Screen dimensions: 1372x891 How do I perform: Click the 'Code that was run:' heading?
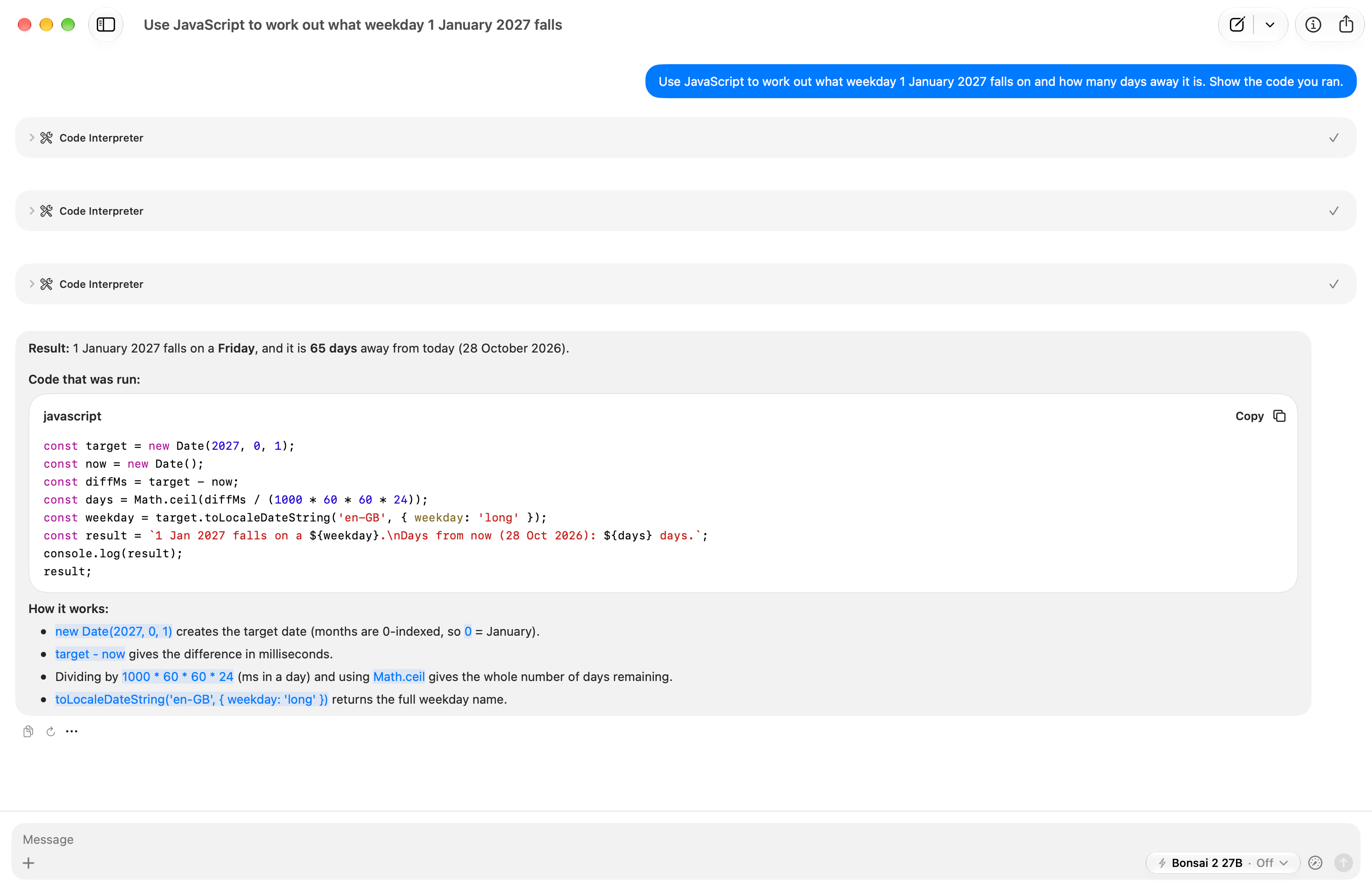pyautogui.click(x=84, y=379)
